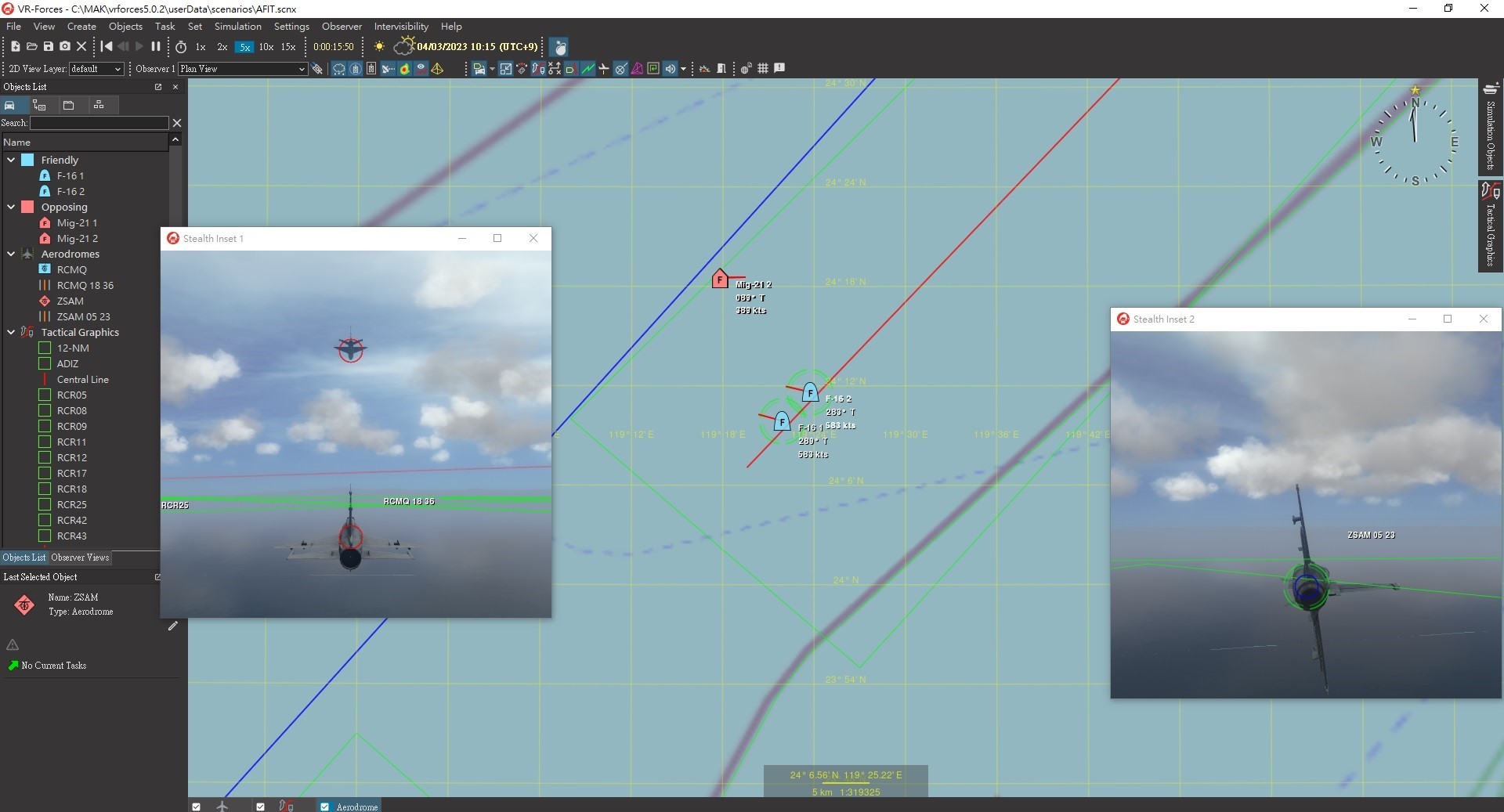Viewport: 1504px width, 812px height.
Task: Click the speaker sound icon in toolbar
Action: click(670, 69)
